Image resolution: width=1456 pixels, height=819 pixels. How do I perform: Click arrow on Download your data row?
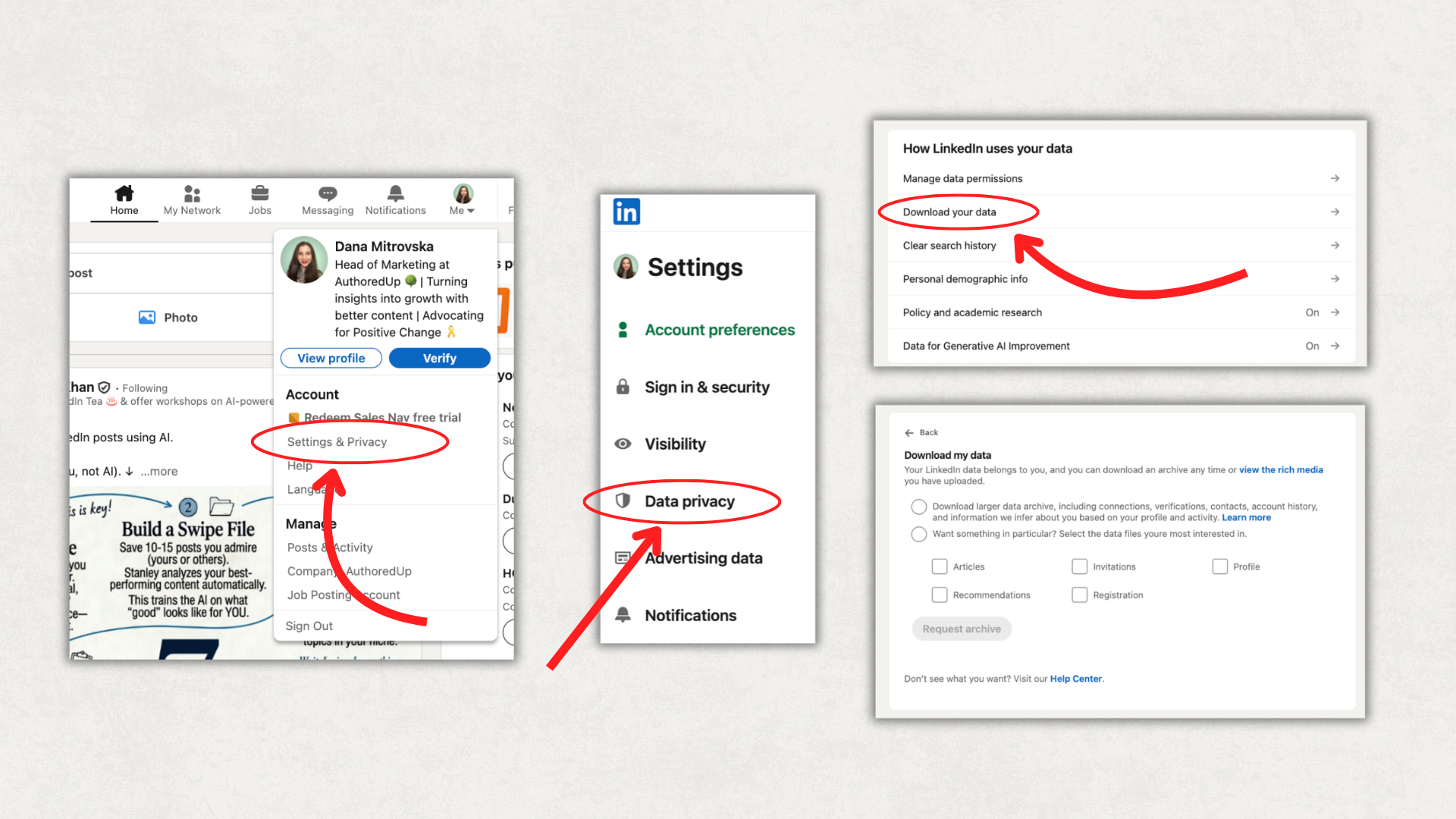pos(1335,212)
